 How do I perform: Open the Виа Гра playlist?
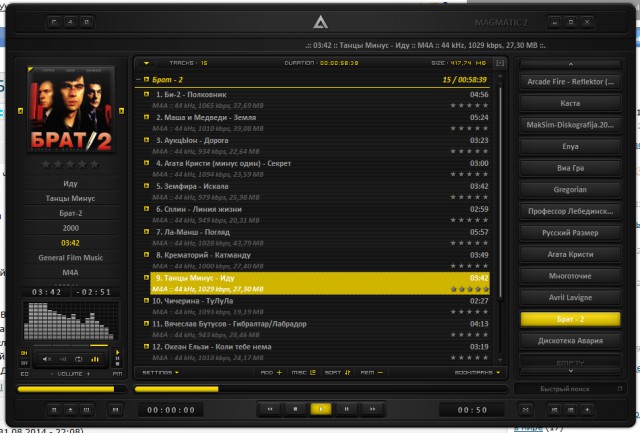tap(570, 168)
